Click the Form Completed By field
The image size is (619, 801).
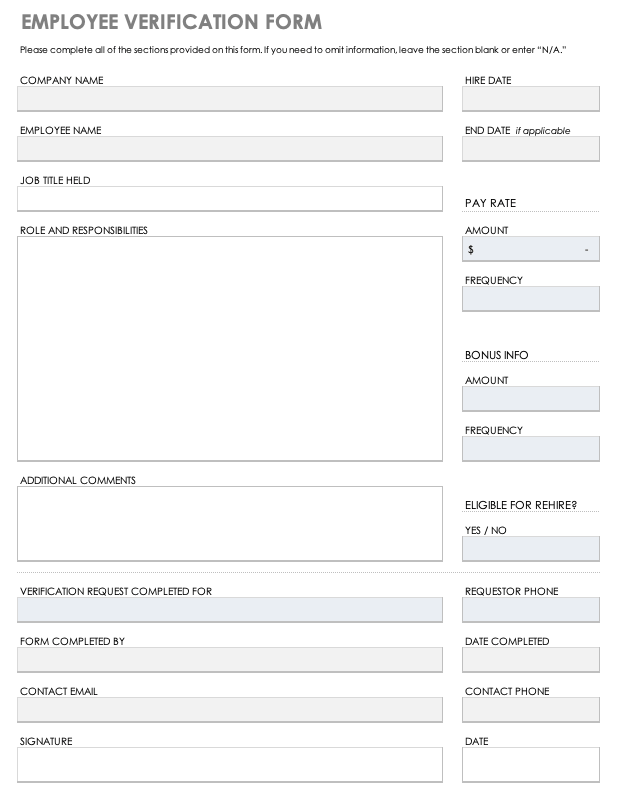(x=229, y=659)
